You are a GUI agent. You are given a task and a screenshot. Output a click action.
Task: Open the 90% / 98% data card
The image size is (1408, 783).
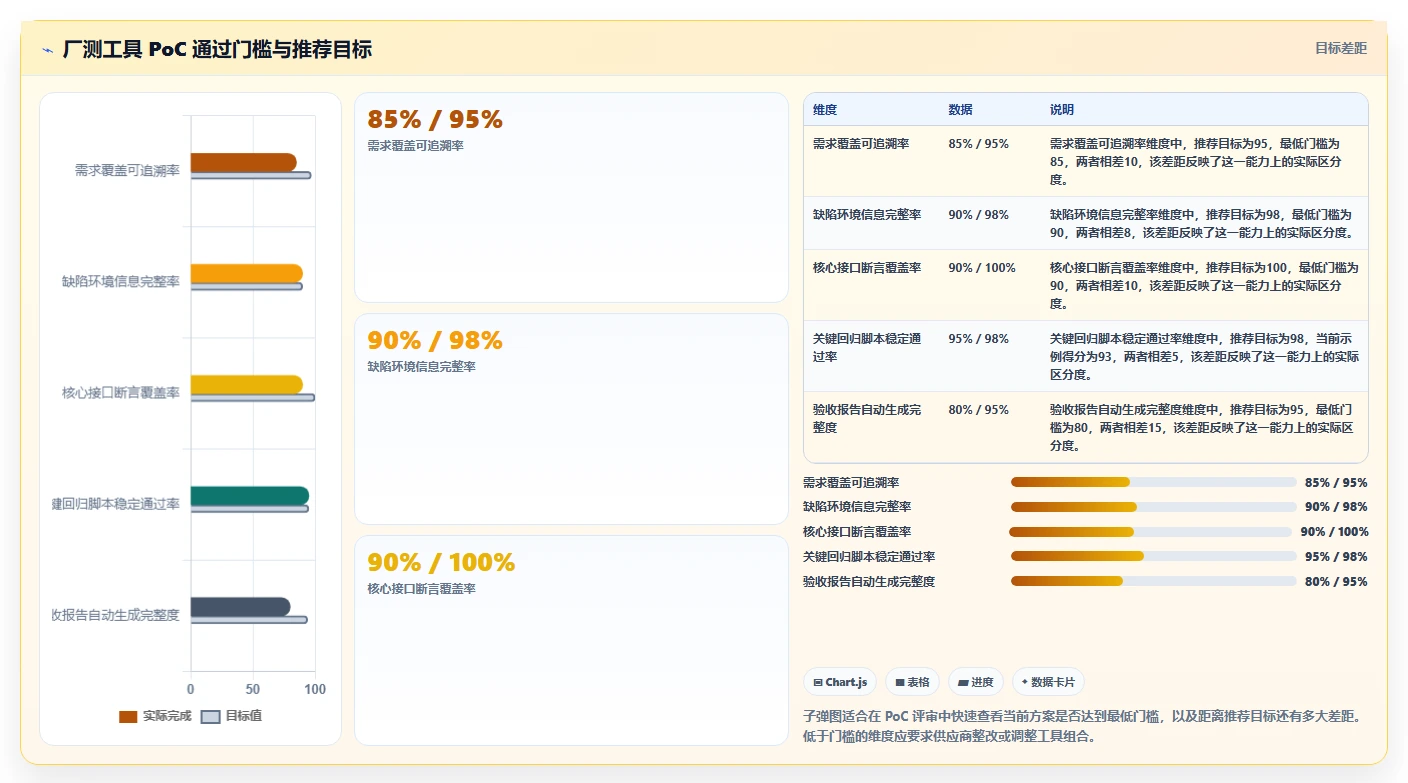coord(571,419)
